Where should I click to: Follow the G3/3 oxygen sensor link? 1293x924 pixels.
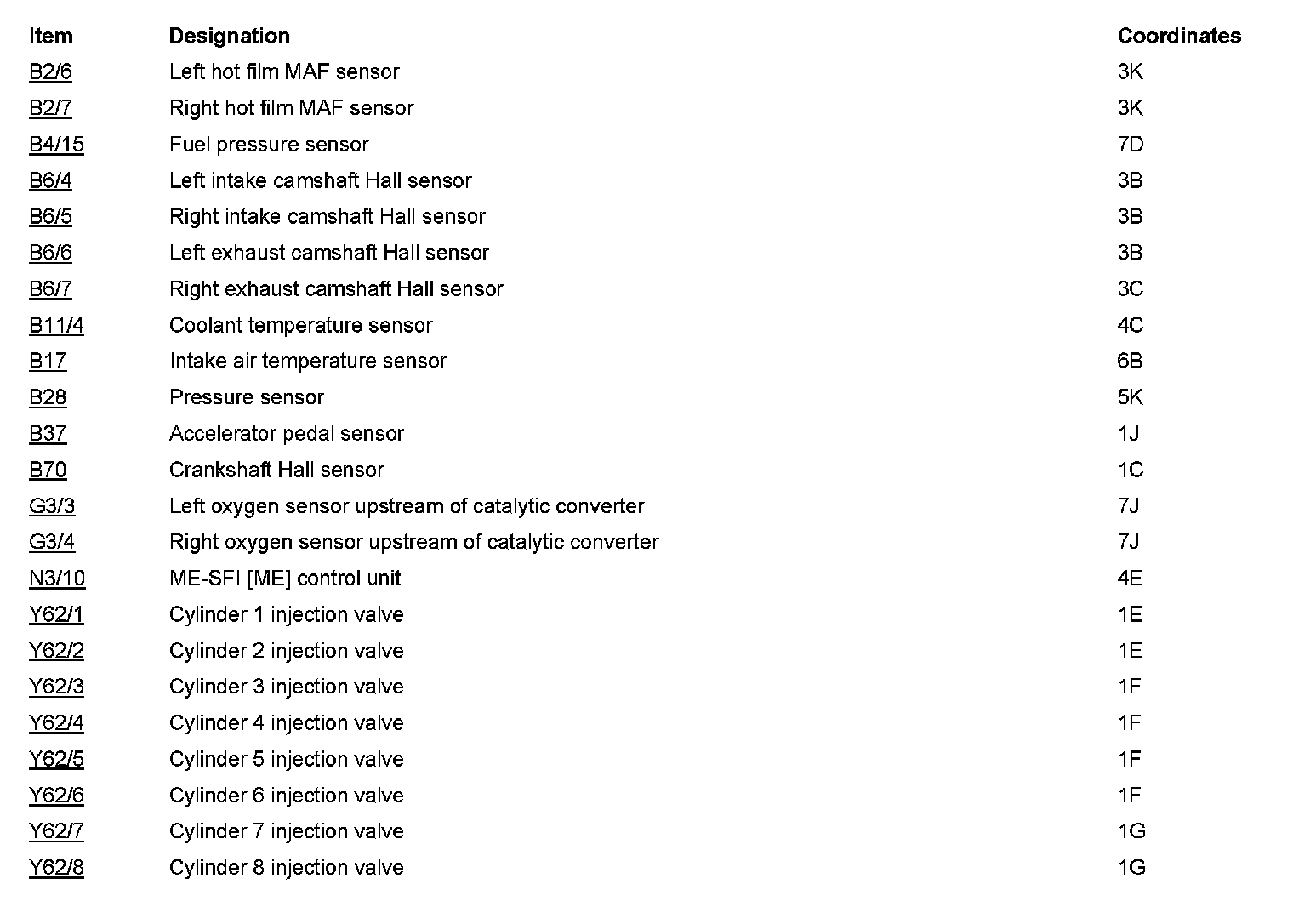click(52, 506)
